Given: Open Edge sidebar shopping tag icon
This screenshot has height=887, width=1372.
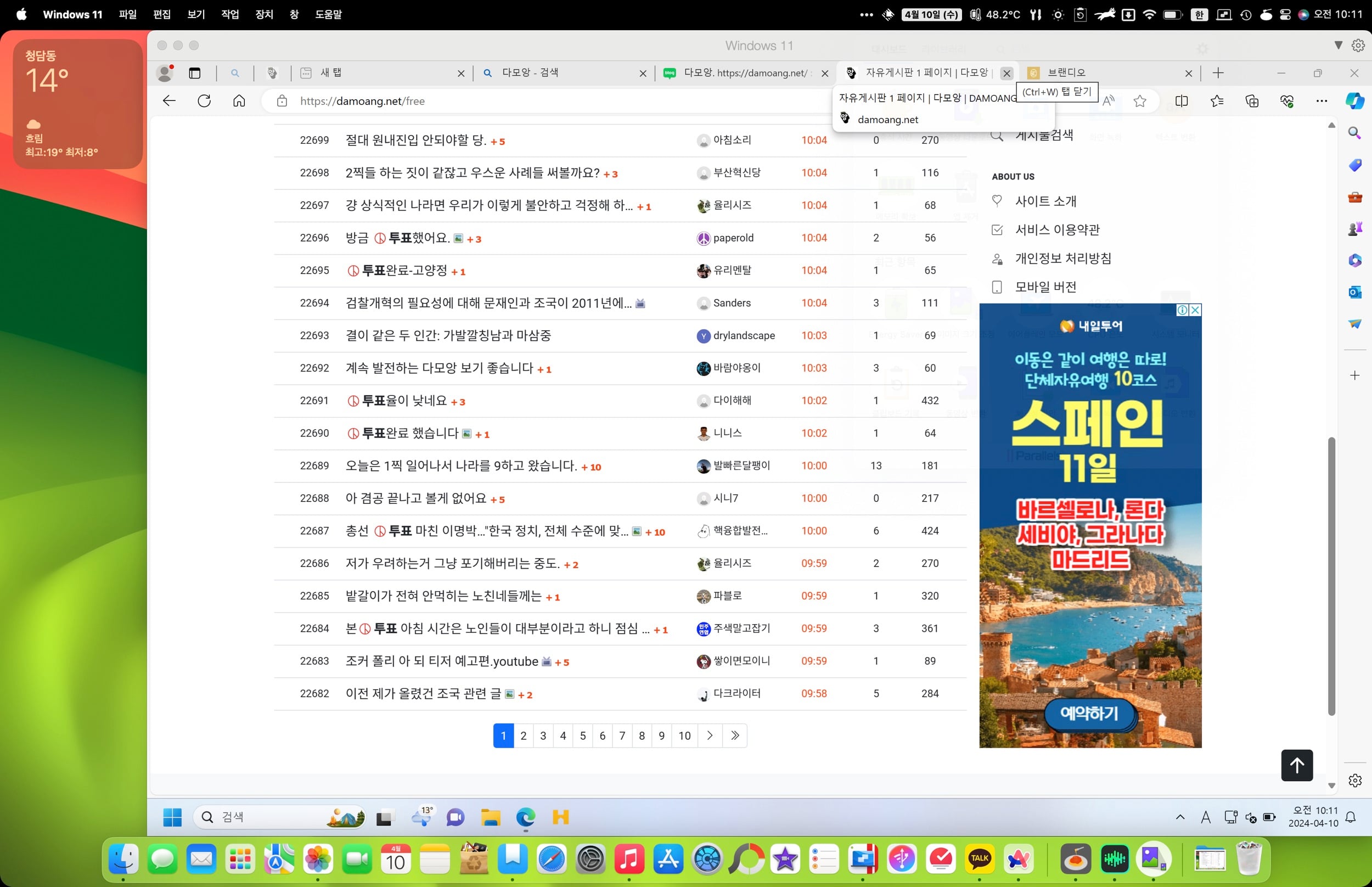Looking at the screenshot, I should point(1355,165).
